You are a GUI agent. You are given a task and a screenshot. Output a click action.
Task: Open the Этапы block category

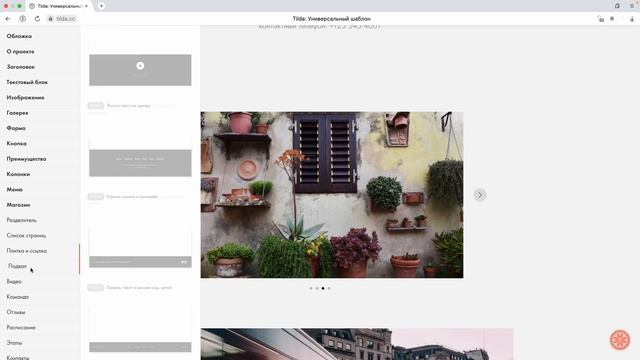click(14, 342)
